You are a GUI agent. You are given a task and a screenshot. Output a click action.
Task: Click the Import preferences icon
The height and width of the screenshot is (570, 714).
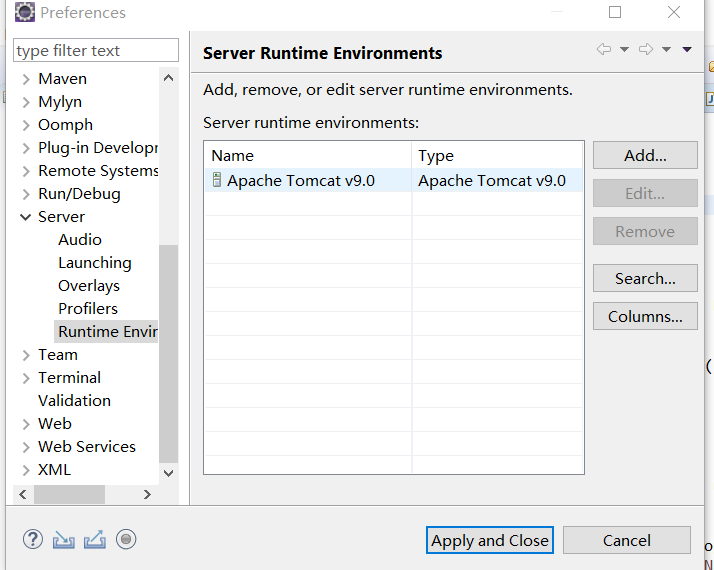pyautogui.click(x=64, y=539)
